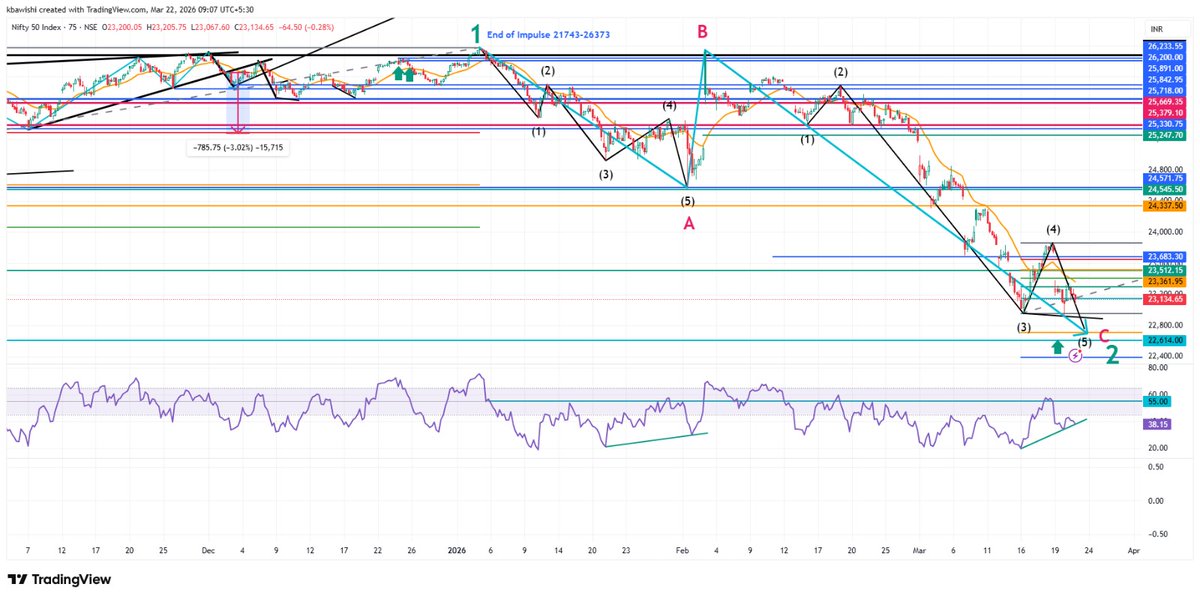Select the 'End of Impulse 21743-26373' text
This screenshot has width=1200, height=599.
pos(548,35)
